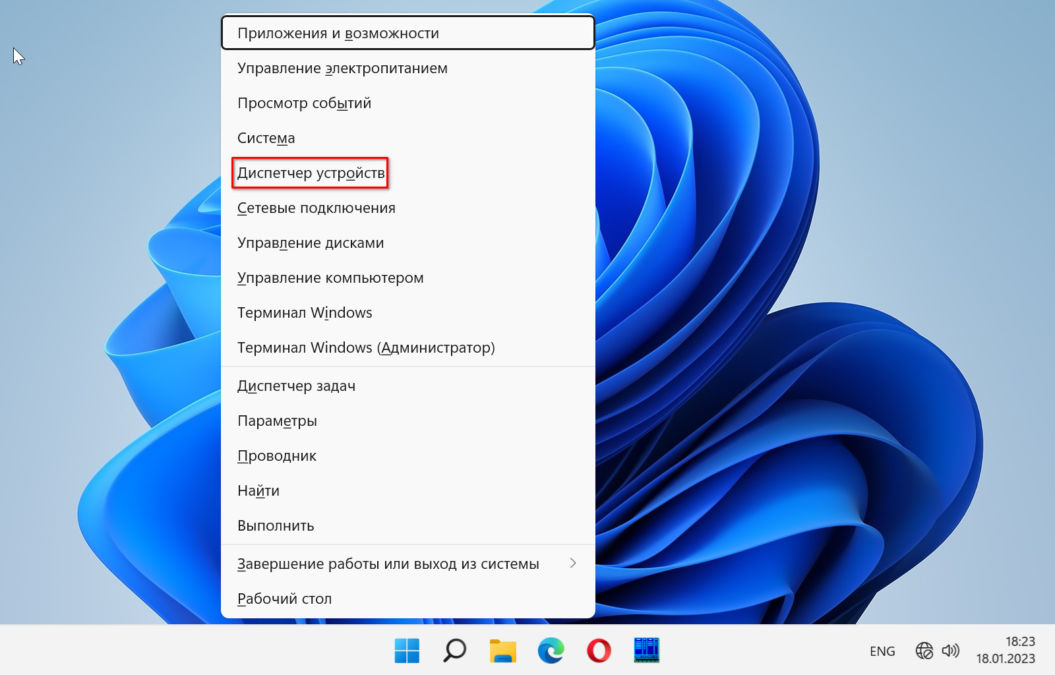
Task: Open Система from the menu
Action: (x=408, y=138)
